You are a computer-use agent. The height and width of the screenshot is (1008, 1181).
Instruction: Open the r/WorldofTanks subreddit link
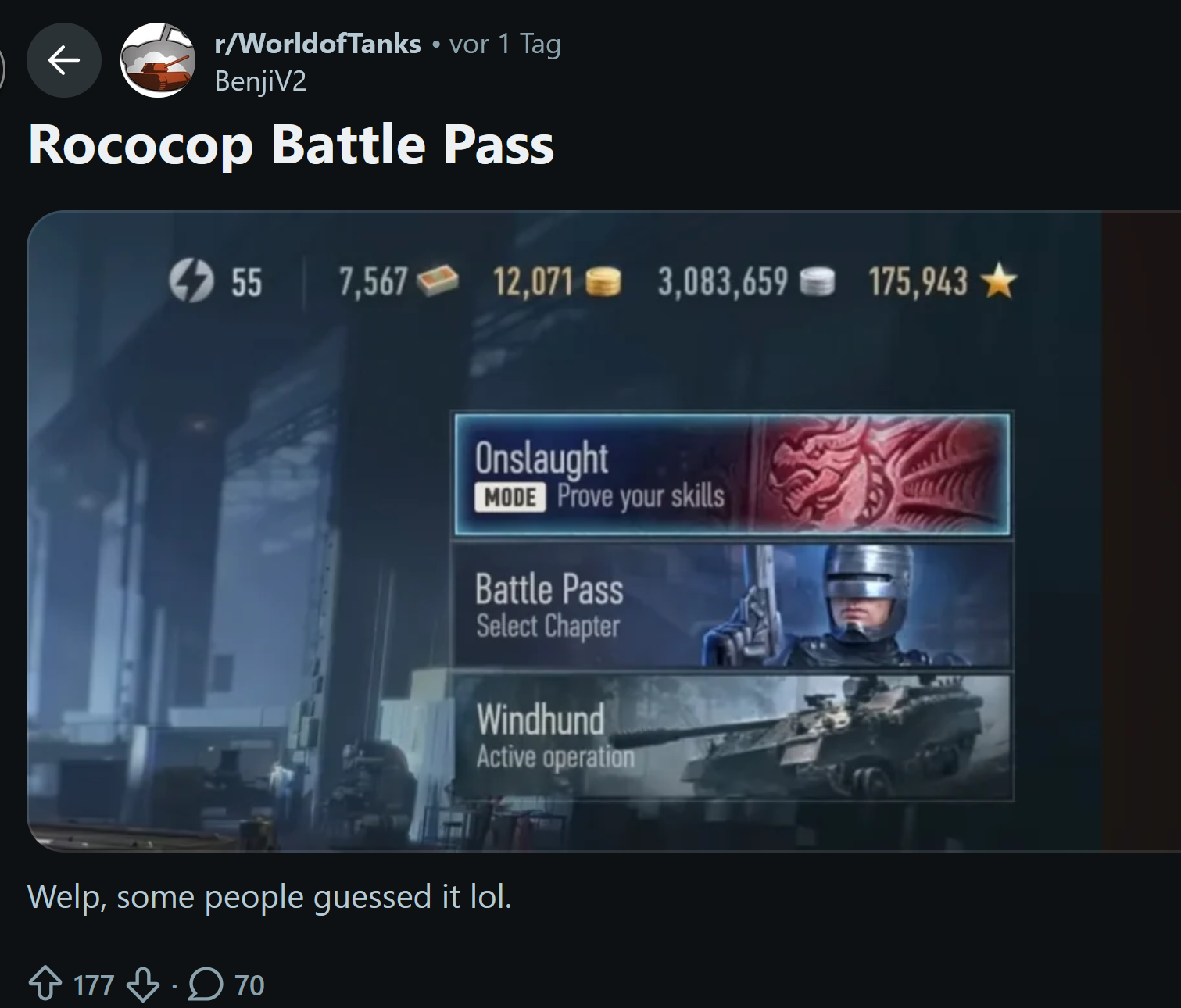point(318,44)
